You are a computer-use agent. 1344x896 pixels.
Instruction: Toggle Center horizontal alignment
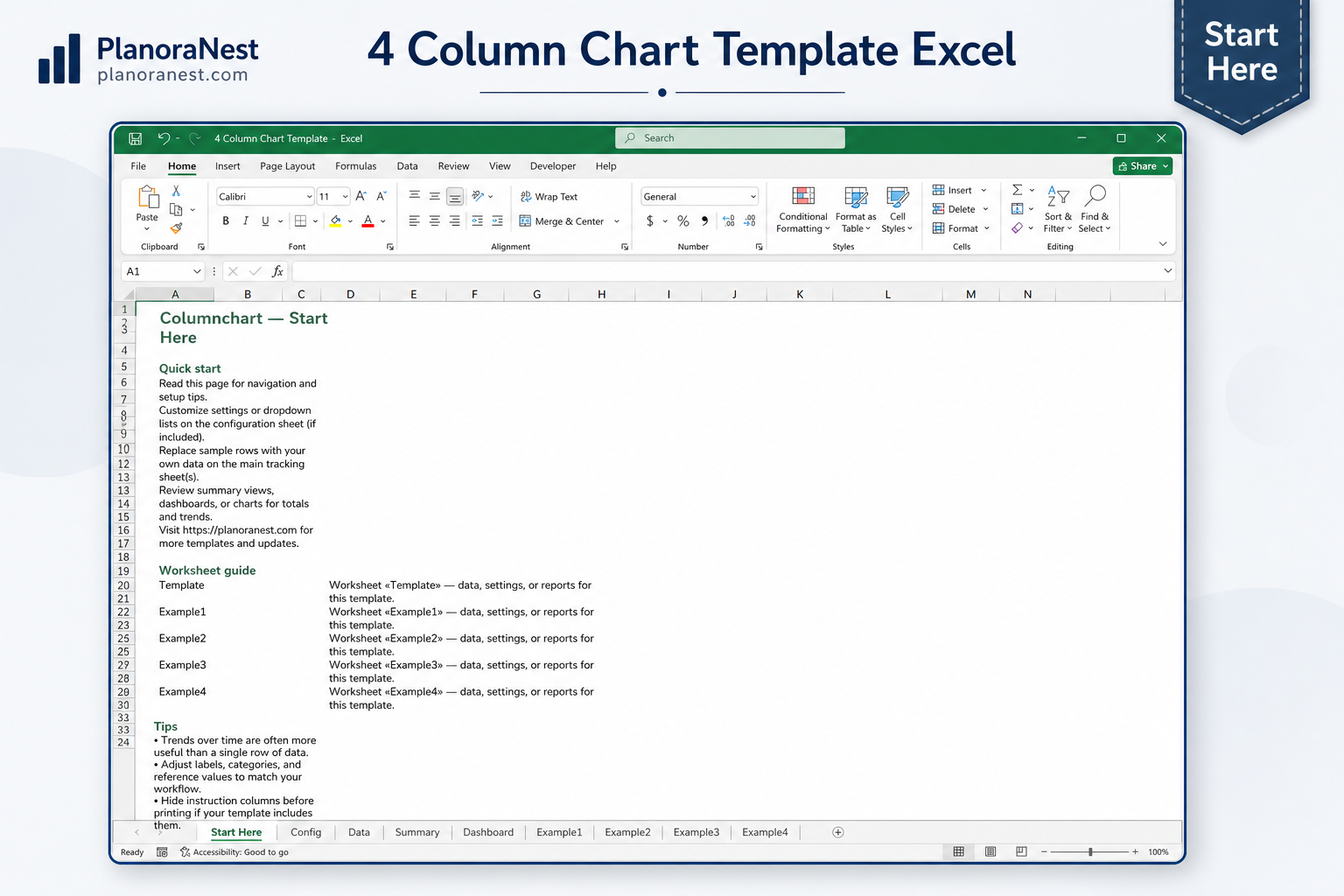(435, 221)
